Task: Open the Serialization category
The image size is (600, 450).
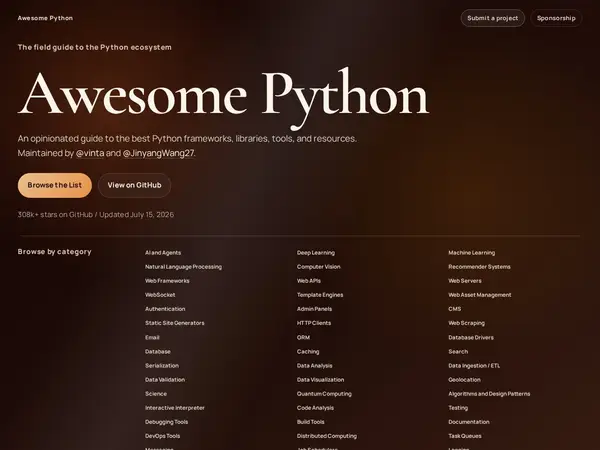Action: point(162,365)
